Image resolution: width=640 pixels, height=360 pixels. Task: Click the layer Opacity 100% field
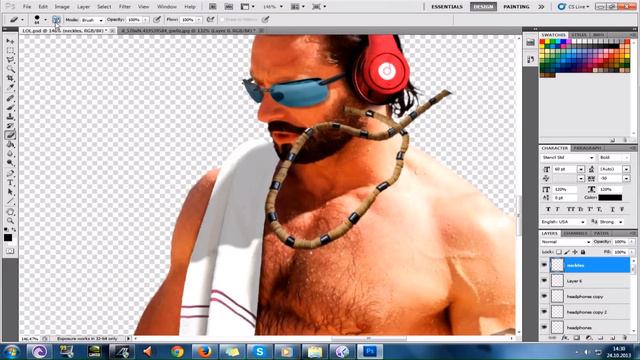[x=620, y=242]
